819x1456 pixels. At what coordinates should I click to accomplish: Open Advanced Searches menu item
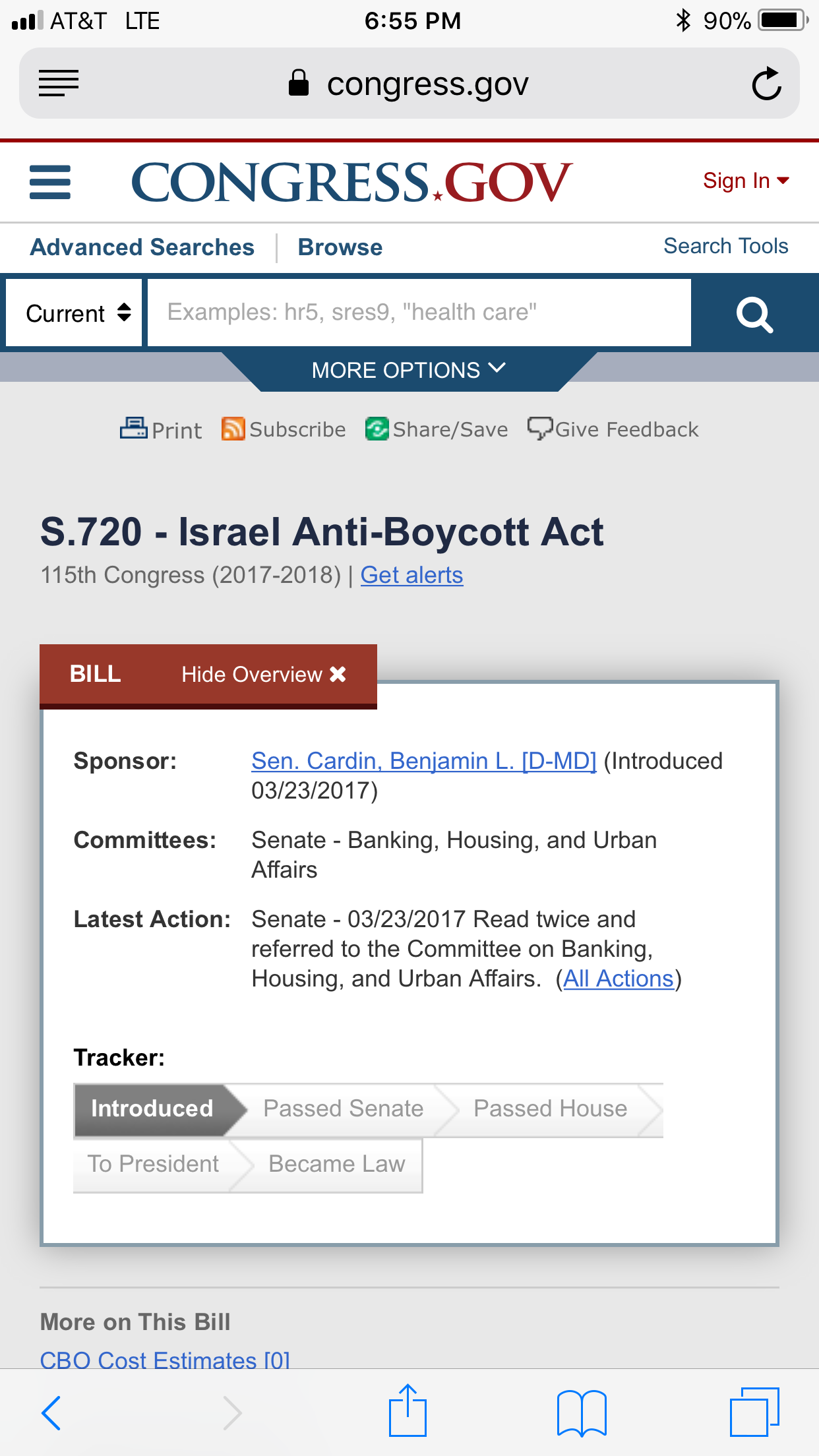click(x=142, y=247)
